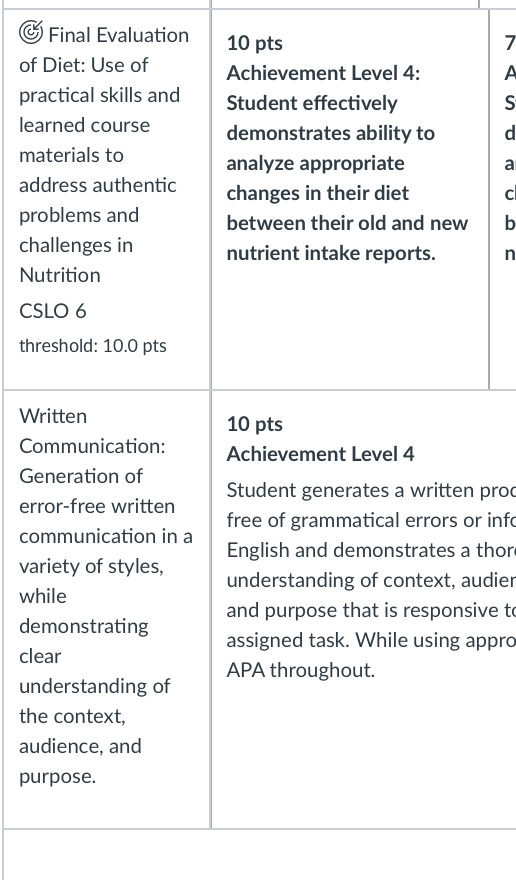Select the Final Evaluation of Diet criterion title
The width and height of the screenshot is (516, 880).
[104, 155]
